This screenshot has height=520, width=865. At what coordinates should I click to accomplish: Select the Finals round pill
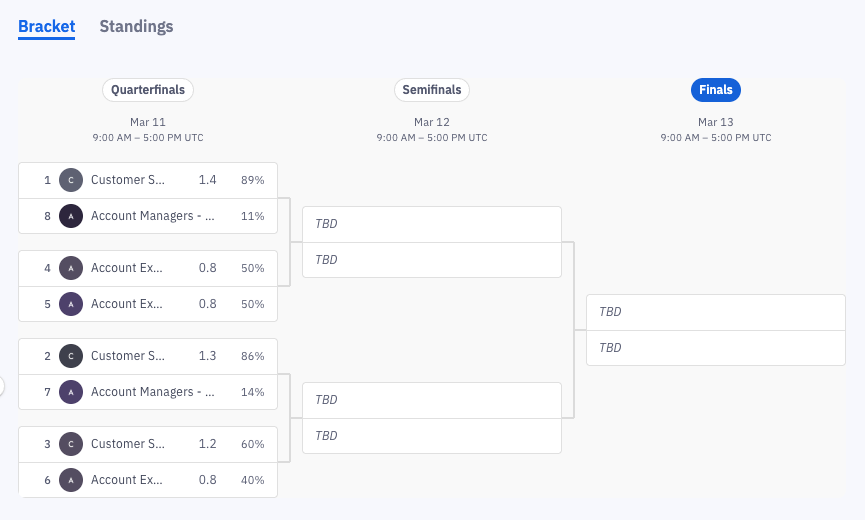716,90
